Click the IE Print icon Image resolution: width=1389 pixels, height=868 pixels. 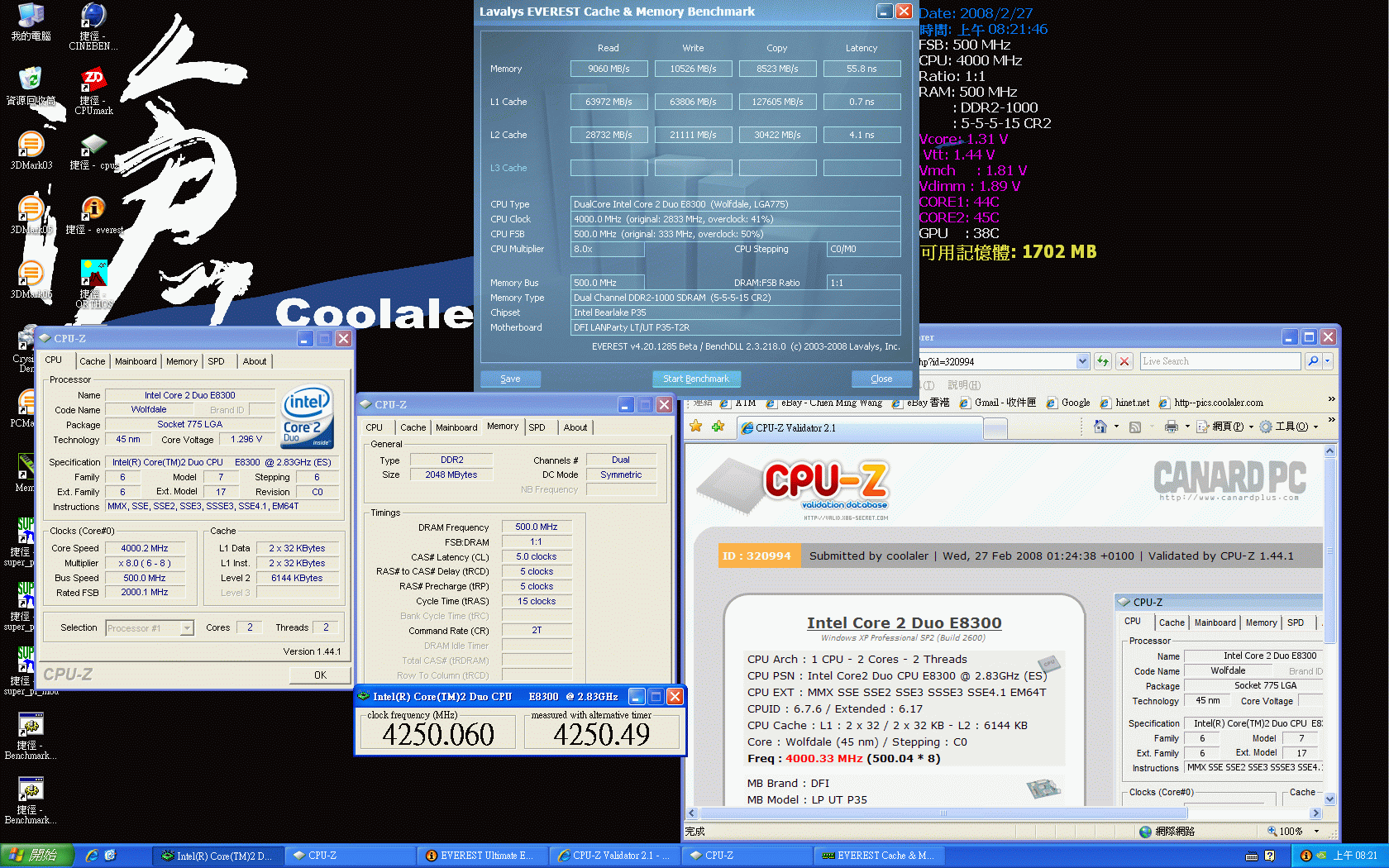[1171, 427]
